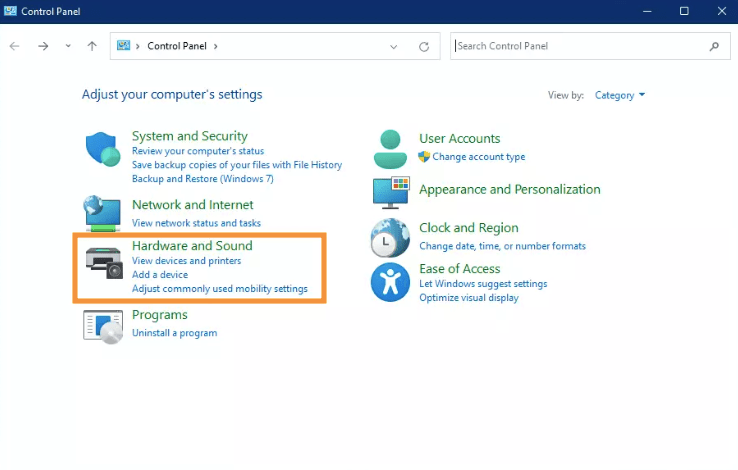Open Backup and Restore (Windows 7)
This screenshot has width=738, height=470.
click(x=202, y=179)
